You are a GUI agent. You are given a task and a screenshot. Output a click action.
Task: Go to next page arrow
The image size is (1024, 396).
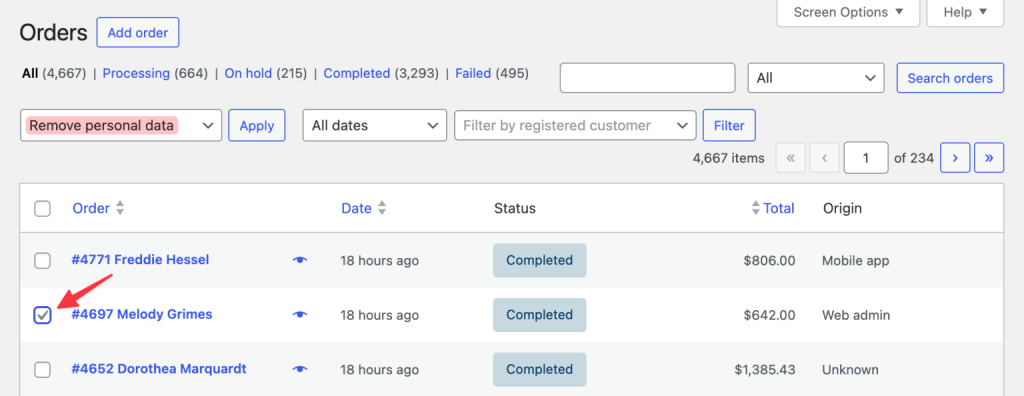point(955,157)
